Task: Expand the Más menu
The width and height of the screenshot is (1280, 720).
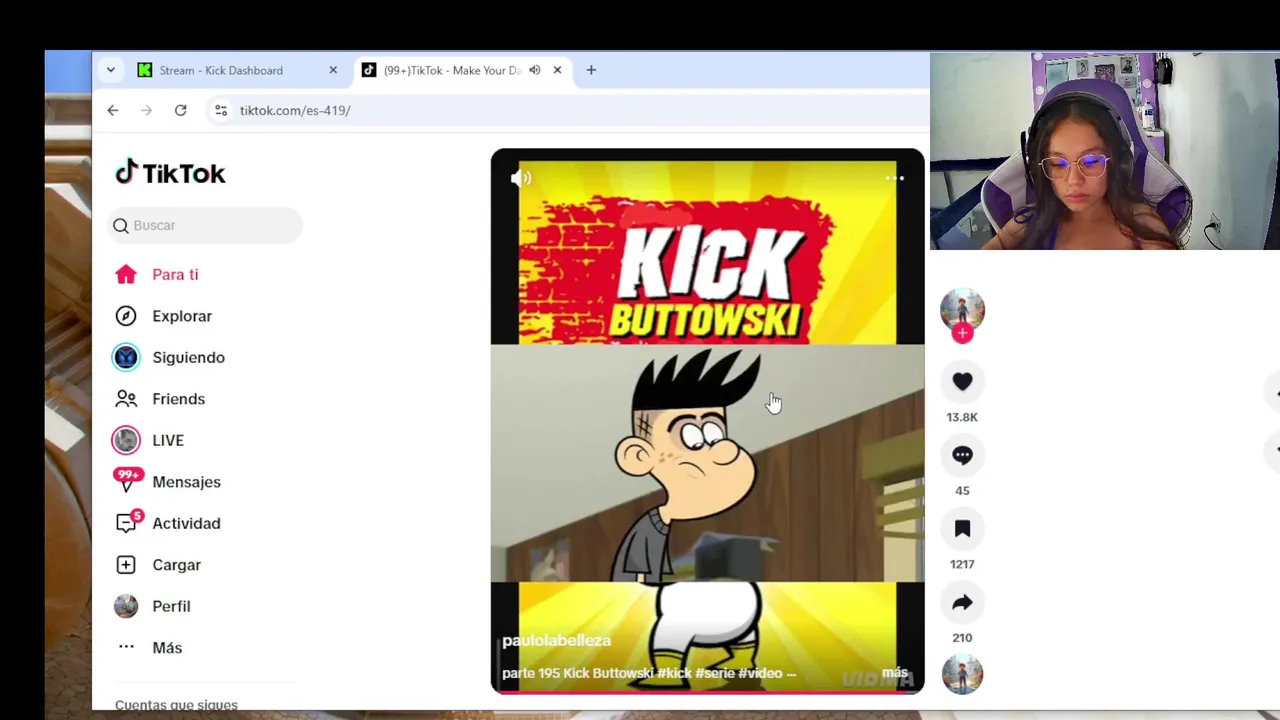Action: coord(149,648)
